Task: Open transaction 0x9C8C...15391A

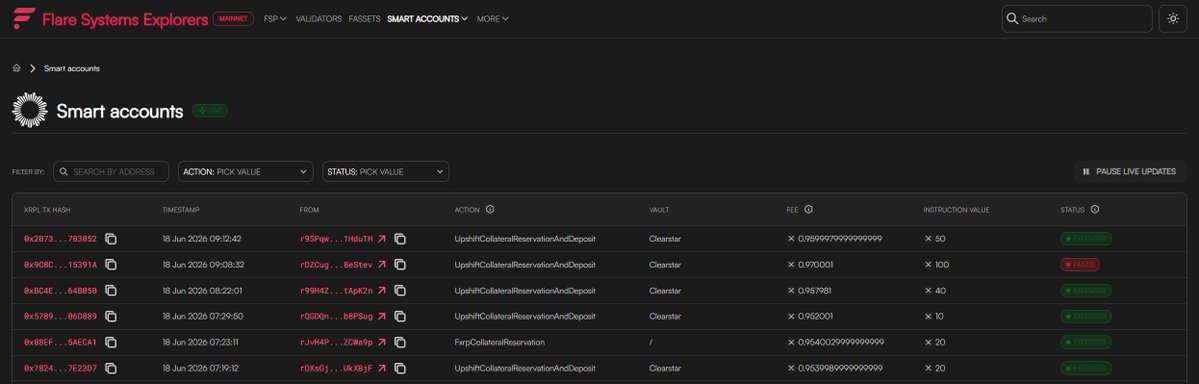Action: click(x=60, y=265)
